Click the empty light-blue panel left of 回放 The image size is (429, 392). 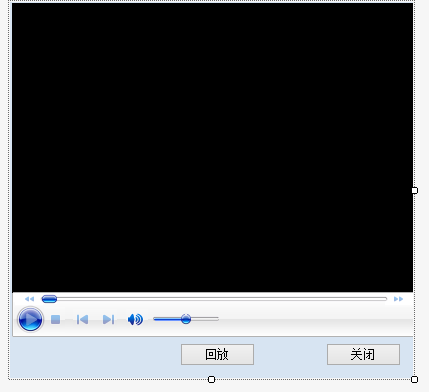(x=96, y=357)
